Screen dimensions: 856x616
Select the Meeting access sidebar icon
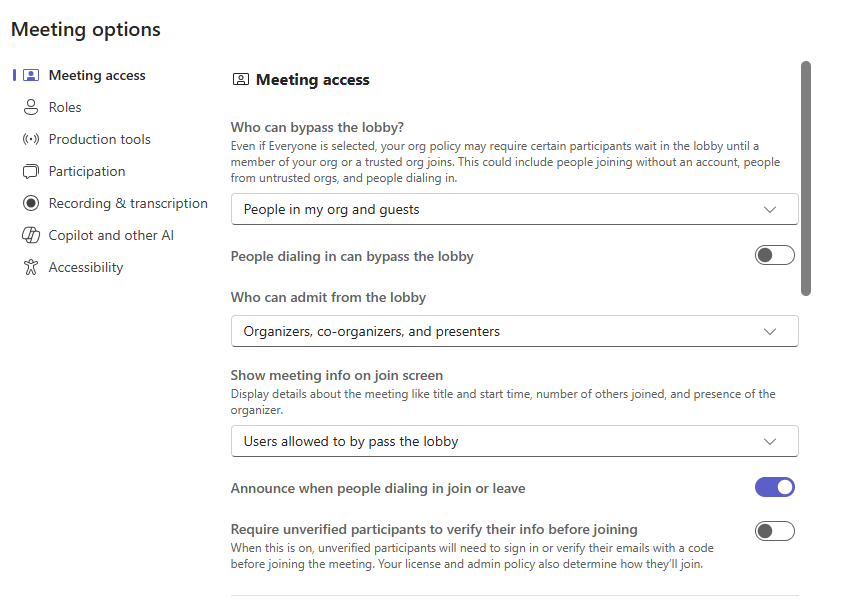coord(31,75)
